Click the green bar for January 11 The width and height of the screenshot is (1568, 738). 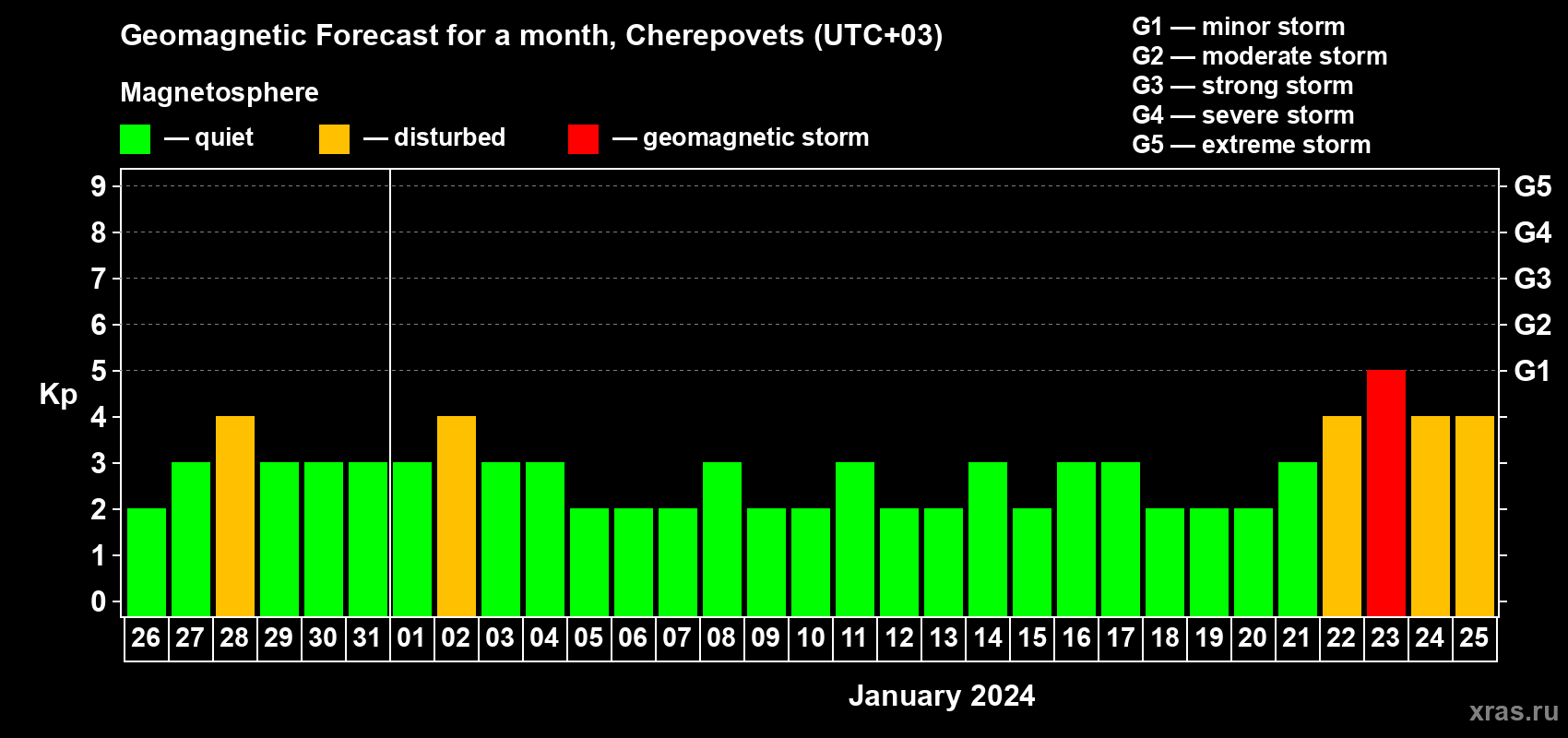click(x=855, y=539)
